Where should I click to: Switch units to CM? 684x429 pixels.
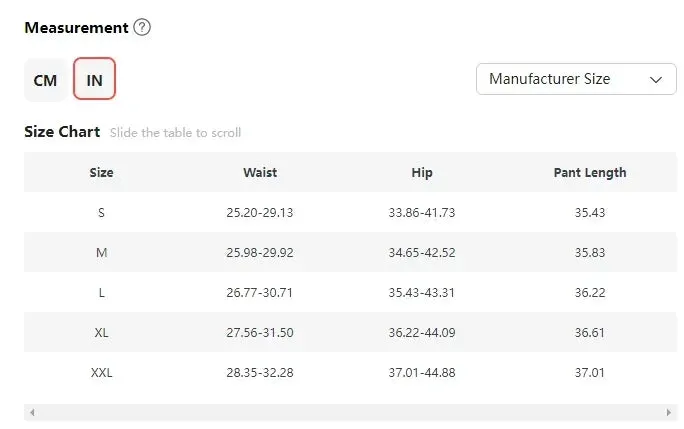click(45, 80)
